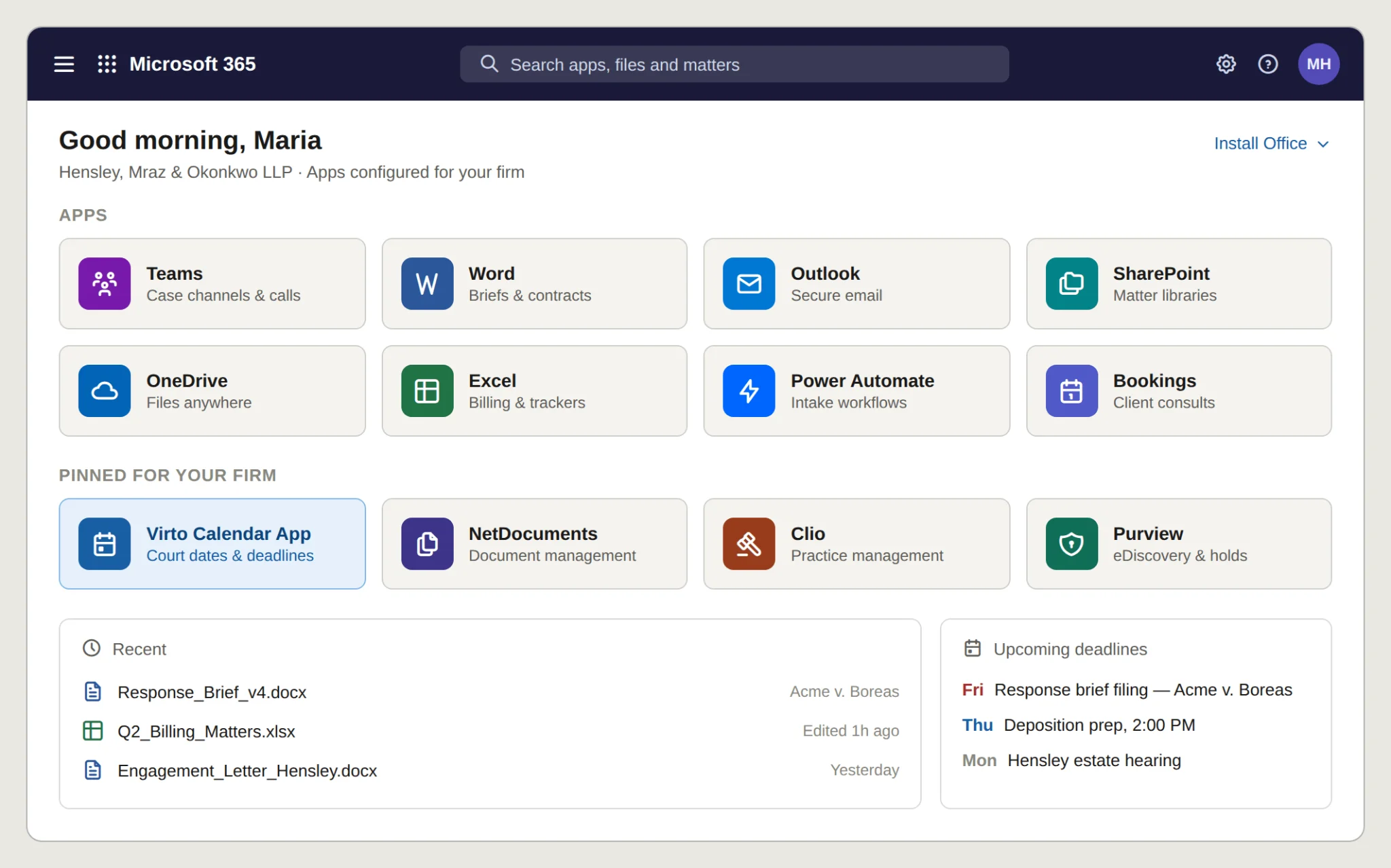Click the Virto Calendar App icon
This screenshot has width=1391, height=868.
coord(105,543)
